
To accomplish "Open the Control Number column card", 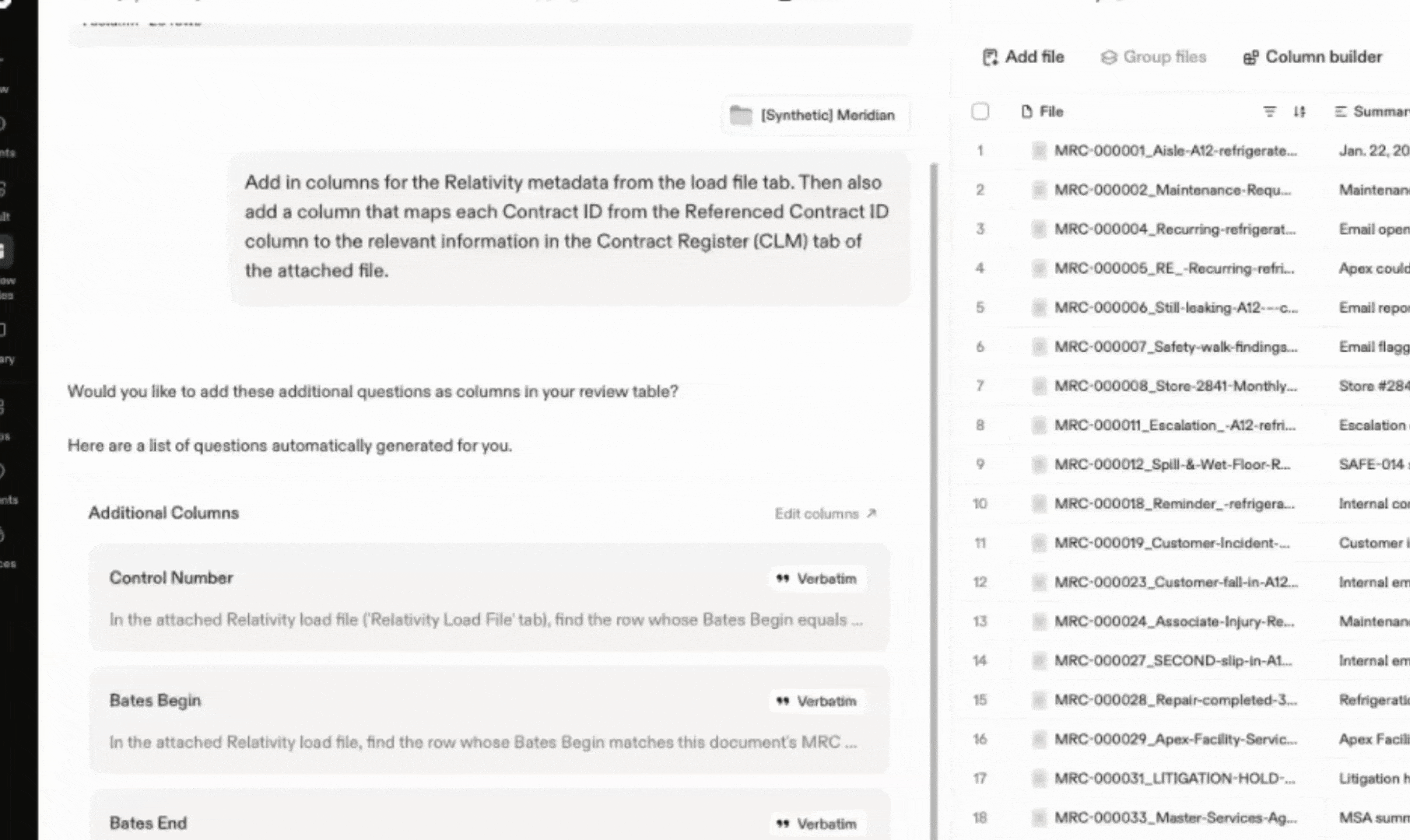I will click(x=489, y=597).
